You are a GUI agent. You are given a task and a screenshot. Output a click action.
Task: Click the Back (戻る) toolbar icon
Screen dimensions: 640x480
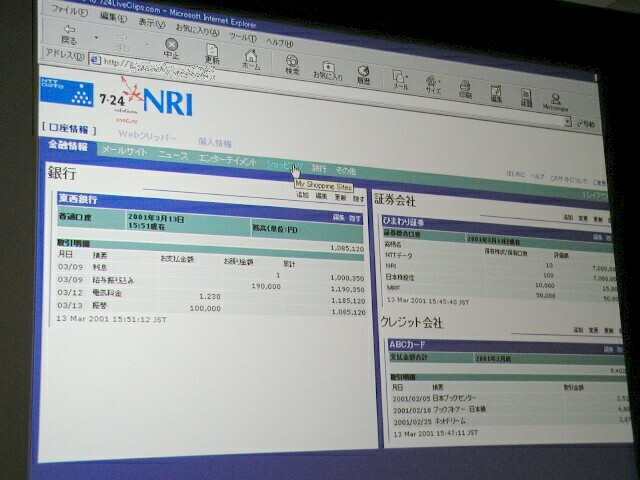tap(69, 38)
